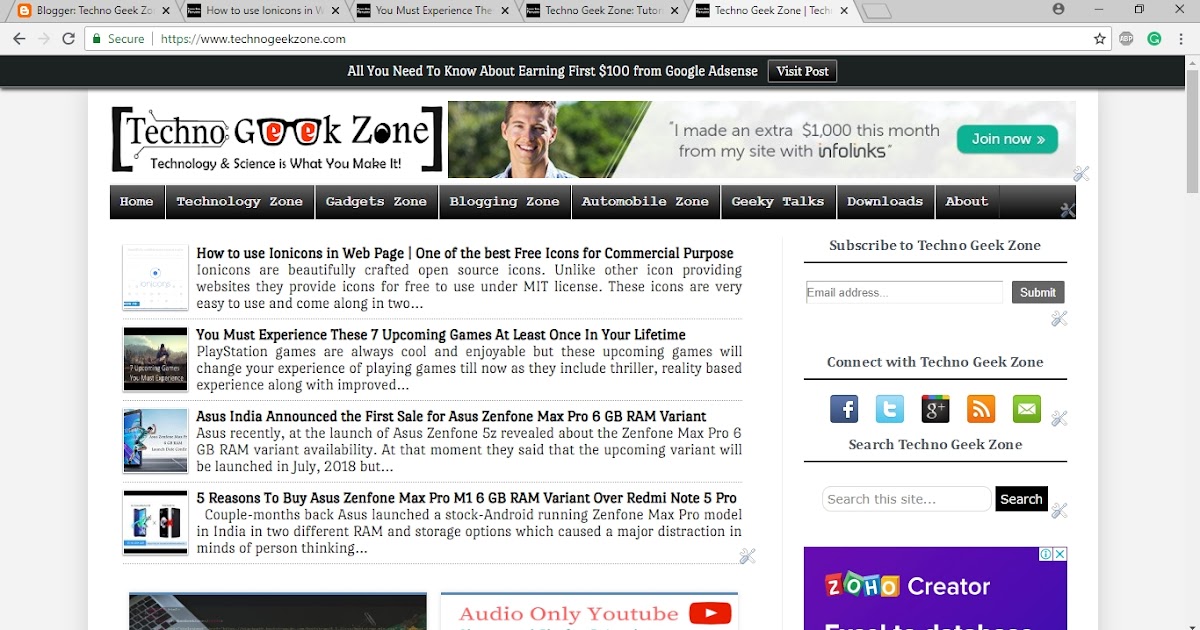Open Techno Geek Zone Facebook page icon
1200x630 pixels.
844,409
